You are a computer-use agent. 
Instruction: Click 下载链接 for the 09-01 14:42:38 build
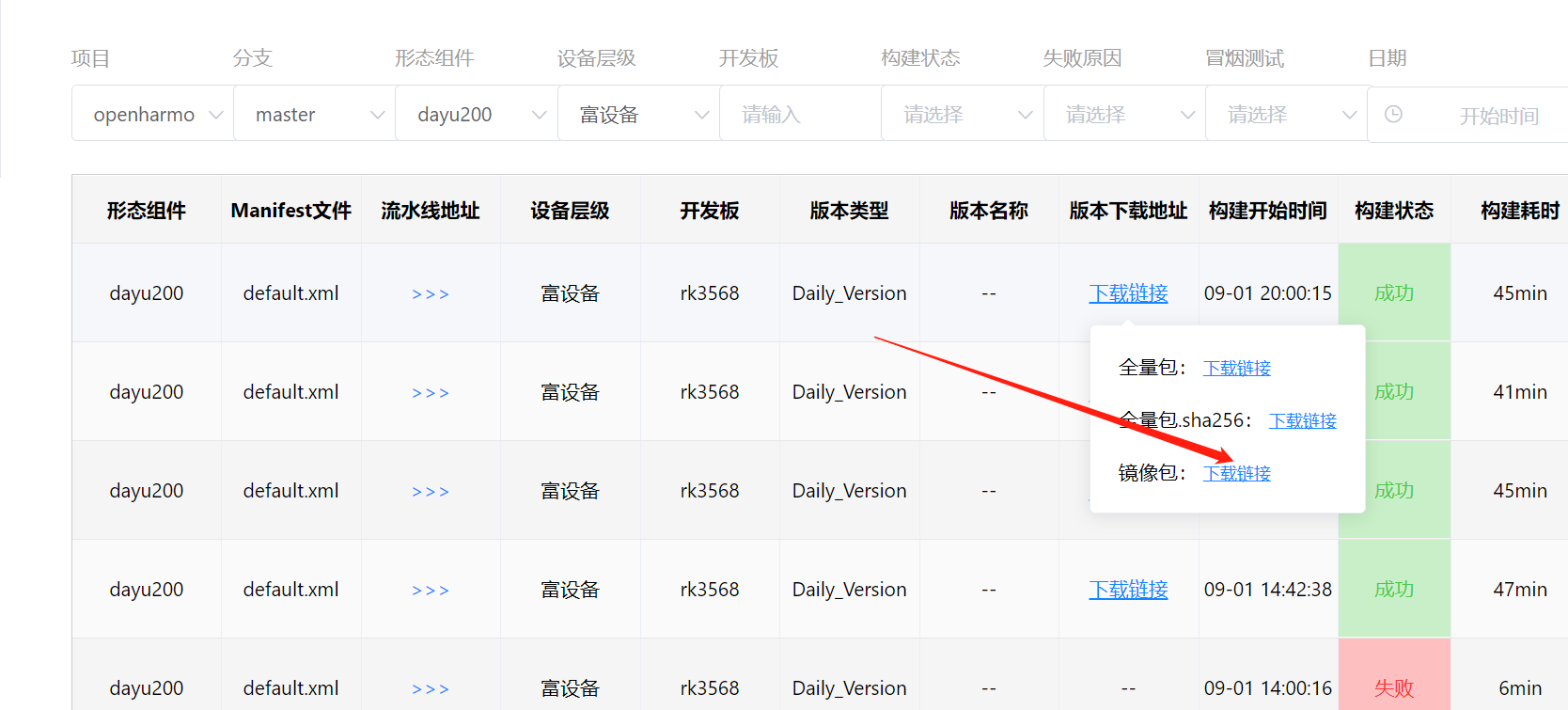pyautogui.click(x=1128, y=590)
